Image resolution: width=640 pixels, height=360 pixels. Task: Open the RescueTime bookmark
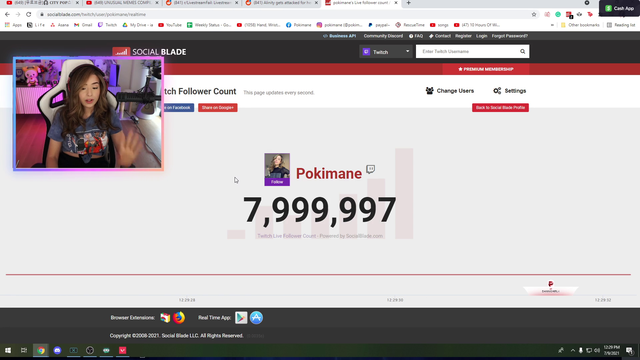coord(410,25)
